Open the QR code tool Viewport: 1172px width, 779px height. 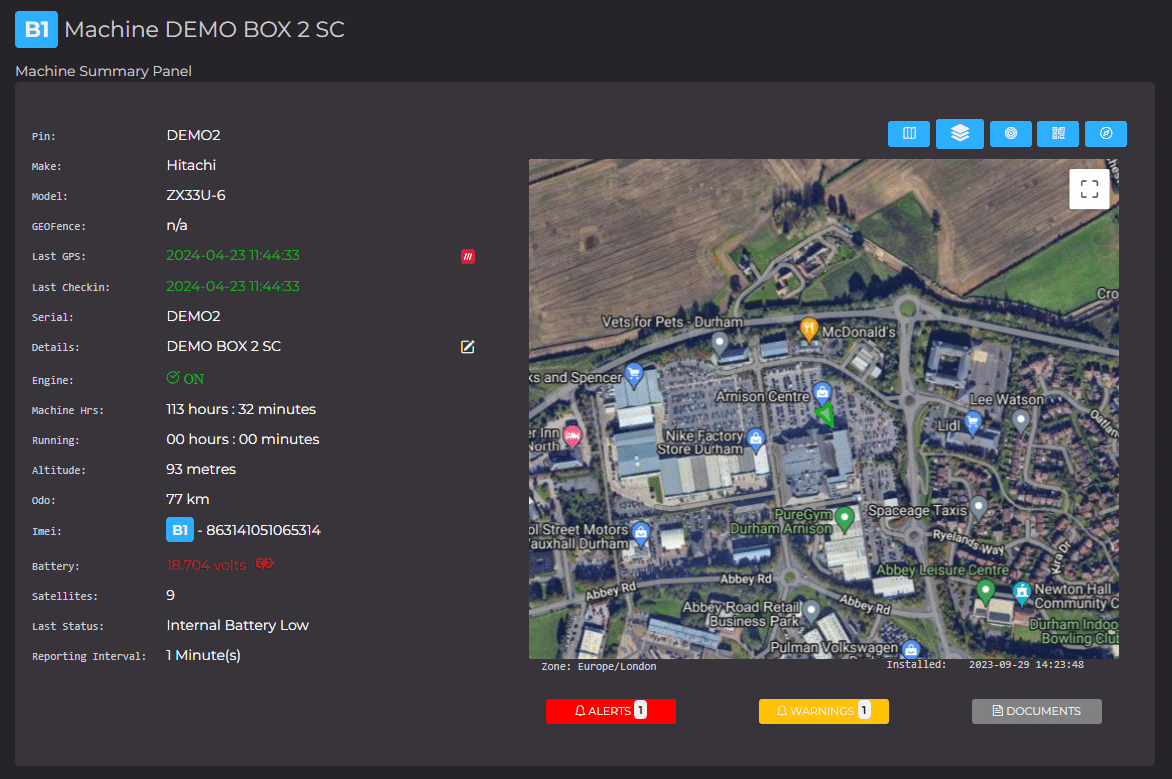1057,133
